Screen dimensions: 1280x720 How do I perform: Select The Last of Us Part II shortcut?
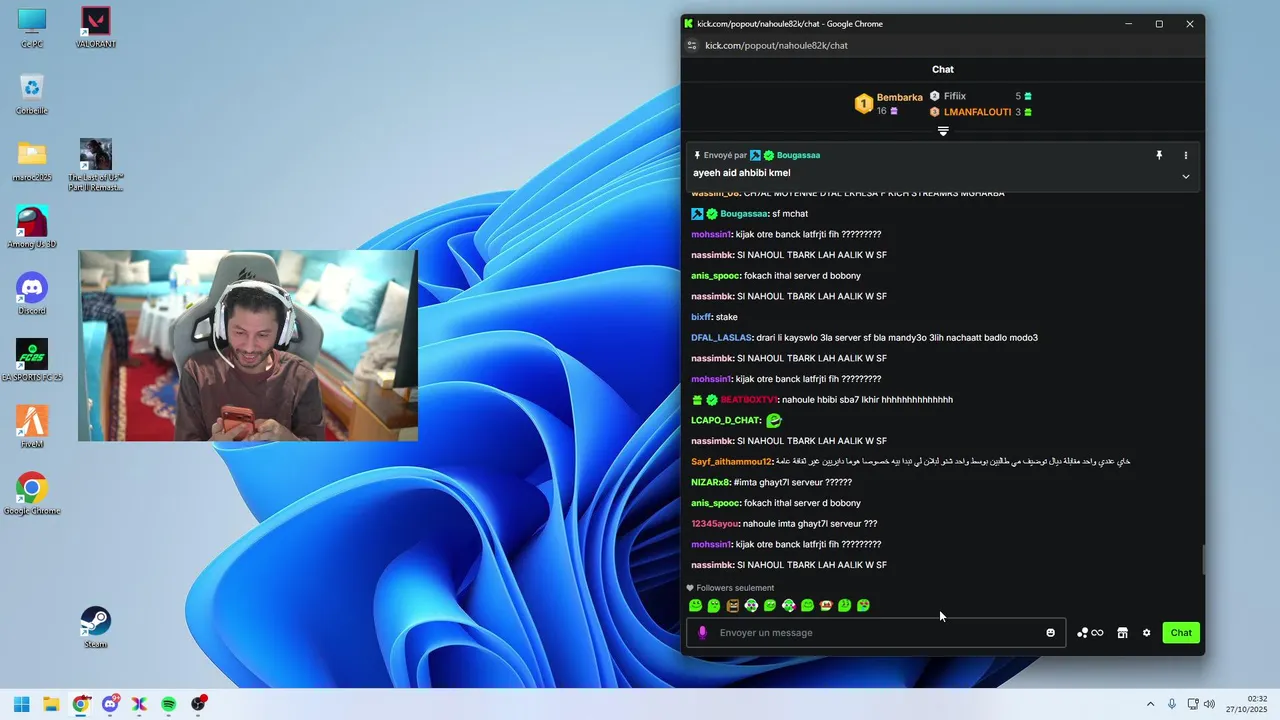(96, 165)
